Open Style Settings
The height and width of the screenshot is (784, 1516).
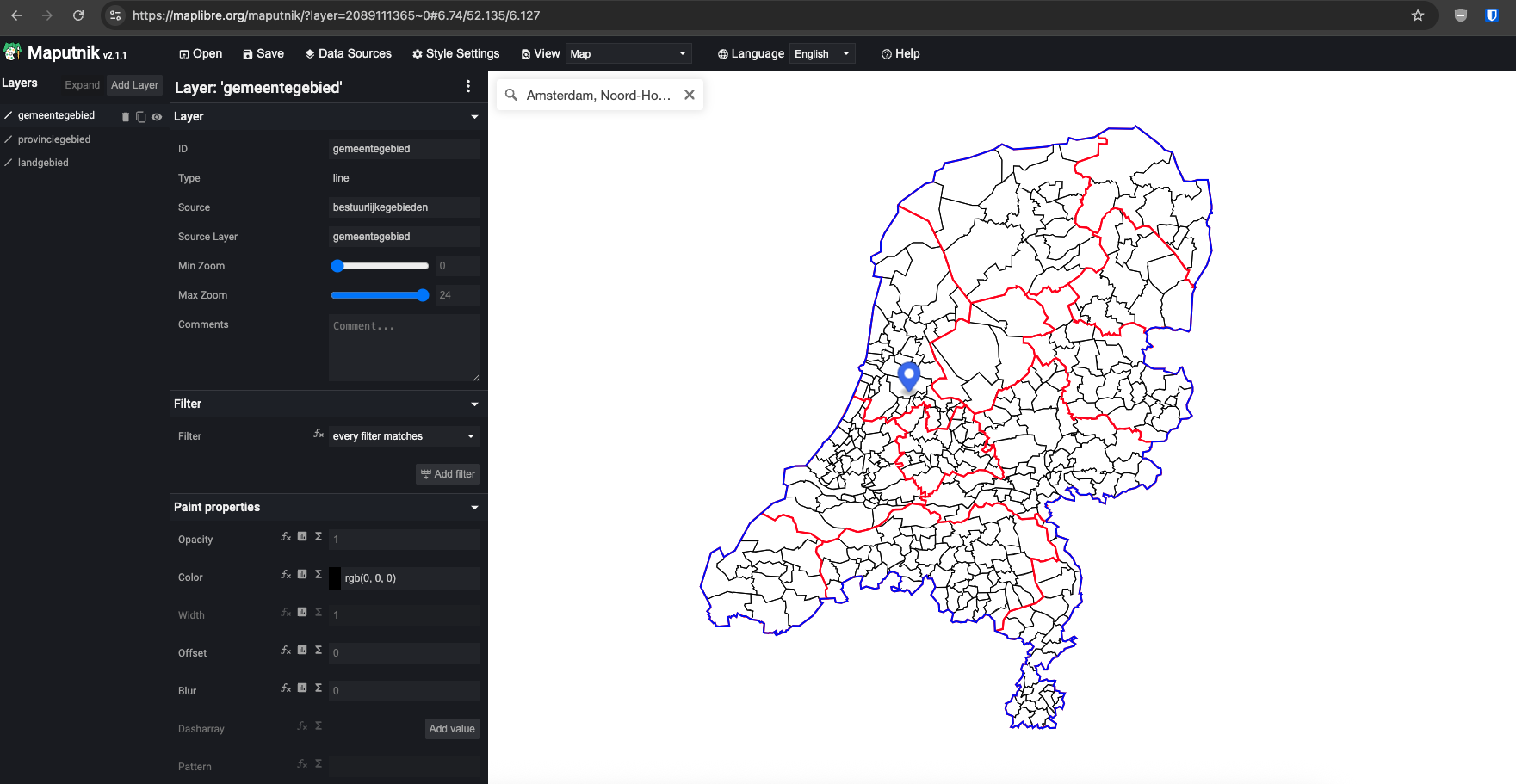456,53
